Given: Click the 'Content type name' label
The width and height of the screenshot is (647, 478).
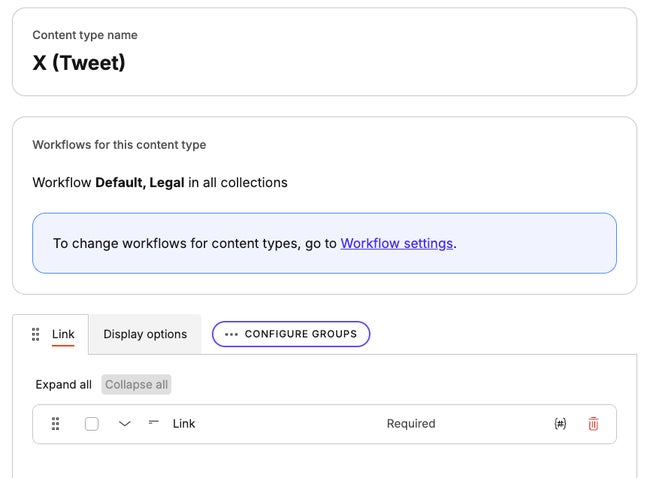Looking at the screenshot, I should (x=85, y=35).
